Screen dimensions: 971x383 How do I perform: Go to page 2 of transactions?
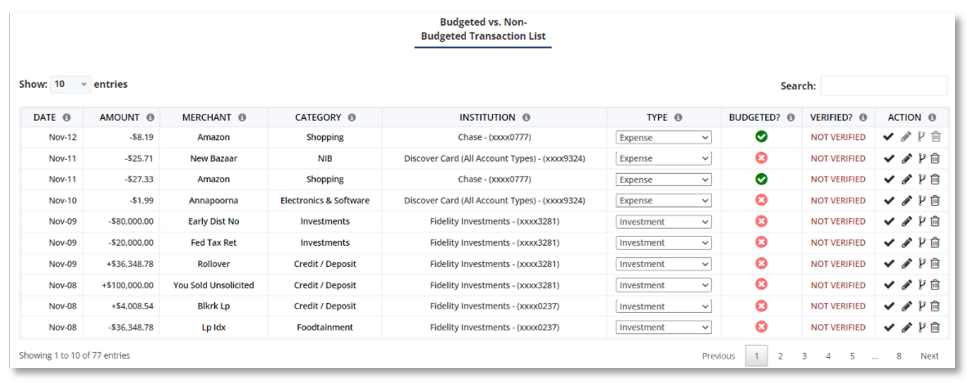(780, 356)
